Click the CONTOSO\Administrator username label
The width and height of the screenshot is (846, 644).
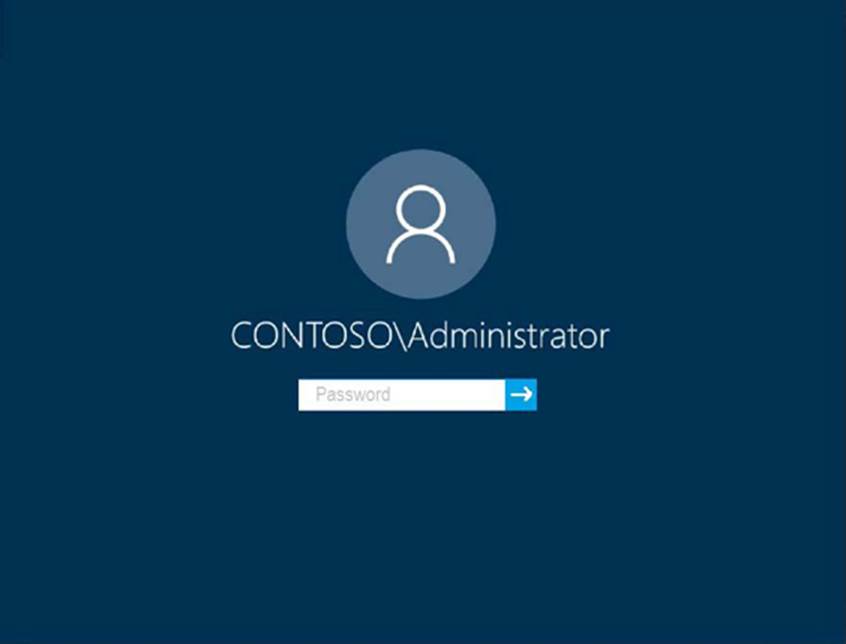[420, 337]
